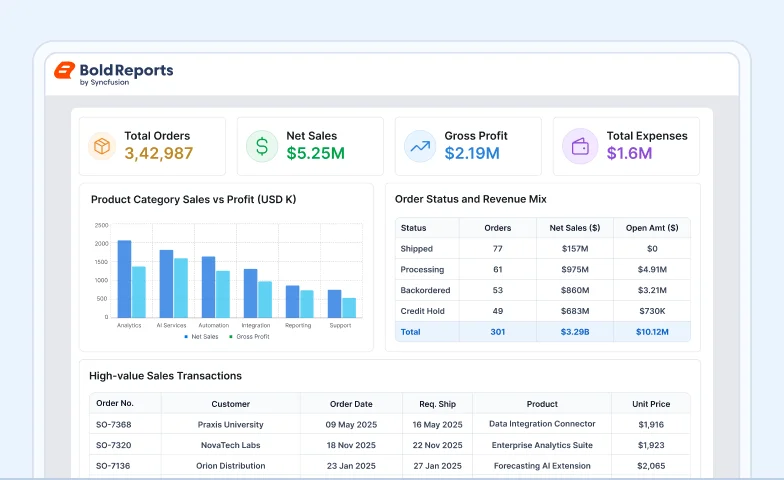Click the Open Amt ($) column header
The height and width of the screenshot is (480, 784).
point(652,228)
